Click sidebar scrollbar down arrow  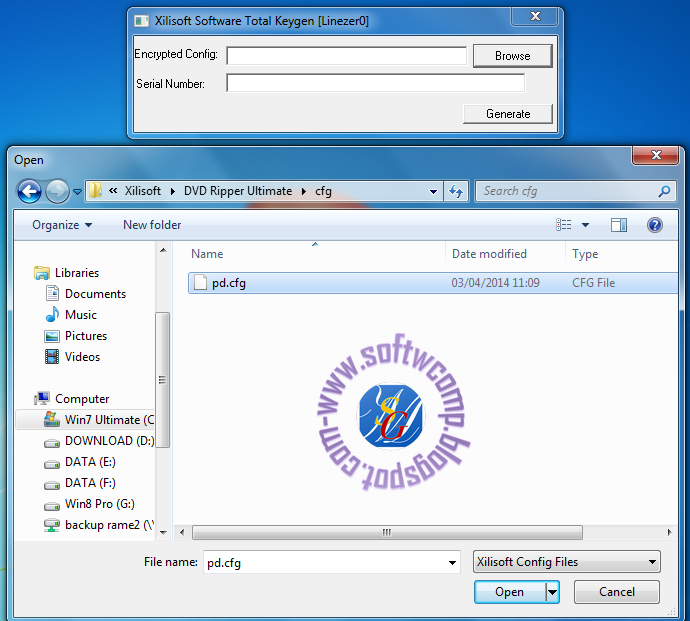(x=163, y=533)
